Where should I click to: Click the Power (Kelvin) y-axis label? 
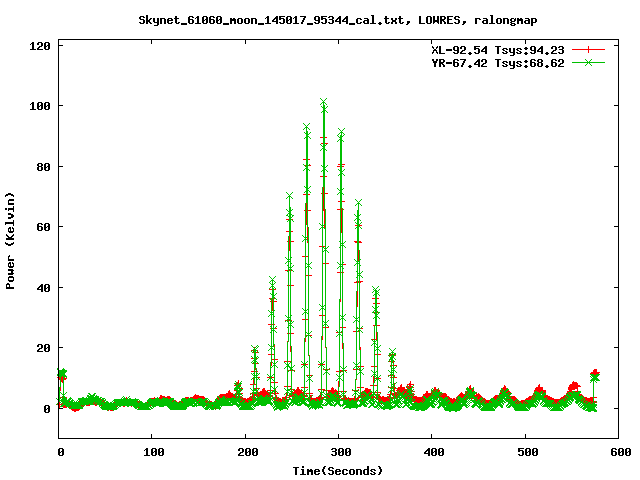[11, 239]
